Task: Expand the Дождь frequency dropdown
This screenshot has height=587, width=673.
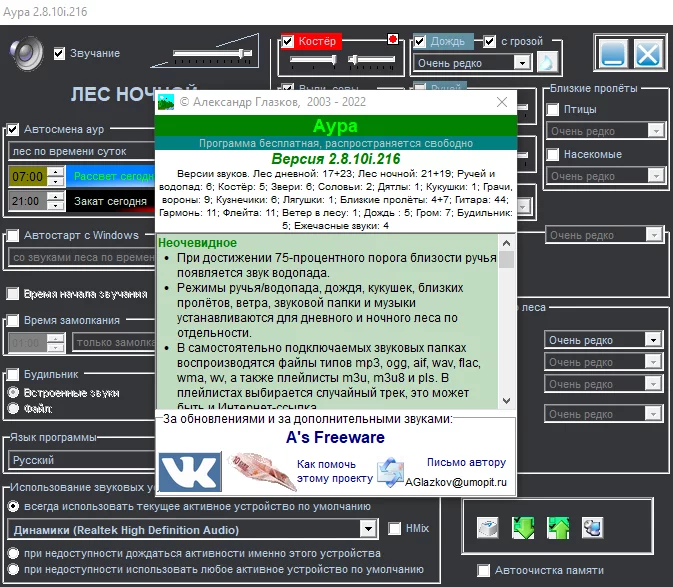Action: (522, 63)
